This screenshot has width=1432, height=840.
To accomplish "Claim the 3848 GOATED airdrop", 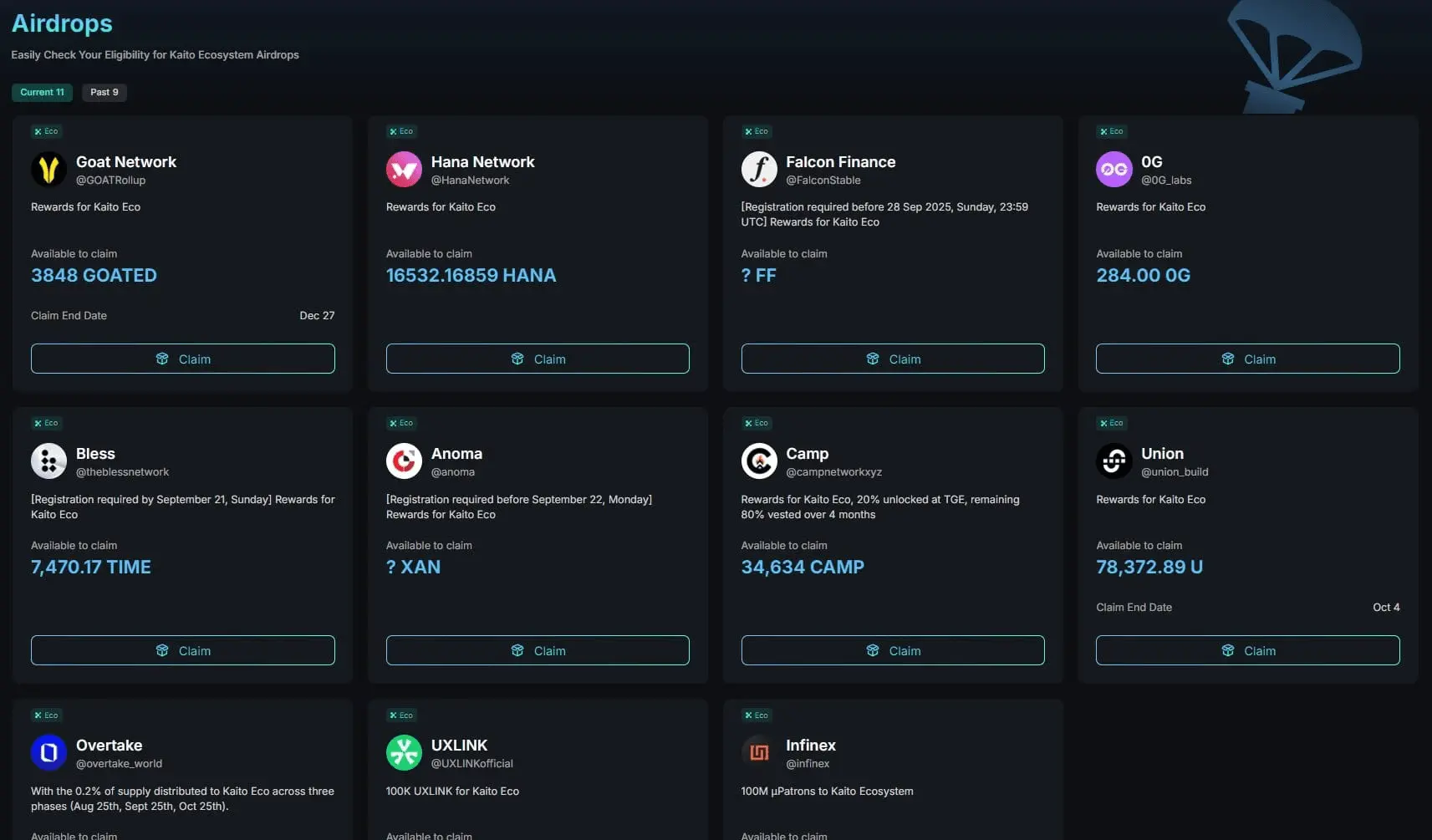I will 183,359.
